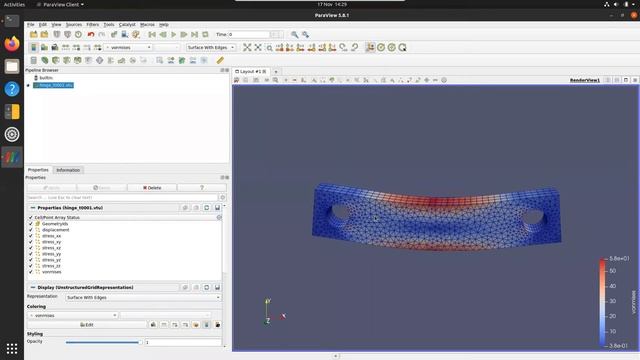Switch to the Information tab

[68, 170]
